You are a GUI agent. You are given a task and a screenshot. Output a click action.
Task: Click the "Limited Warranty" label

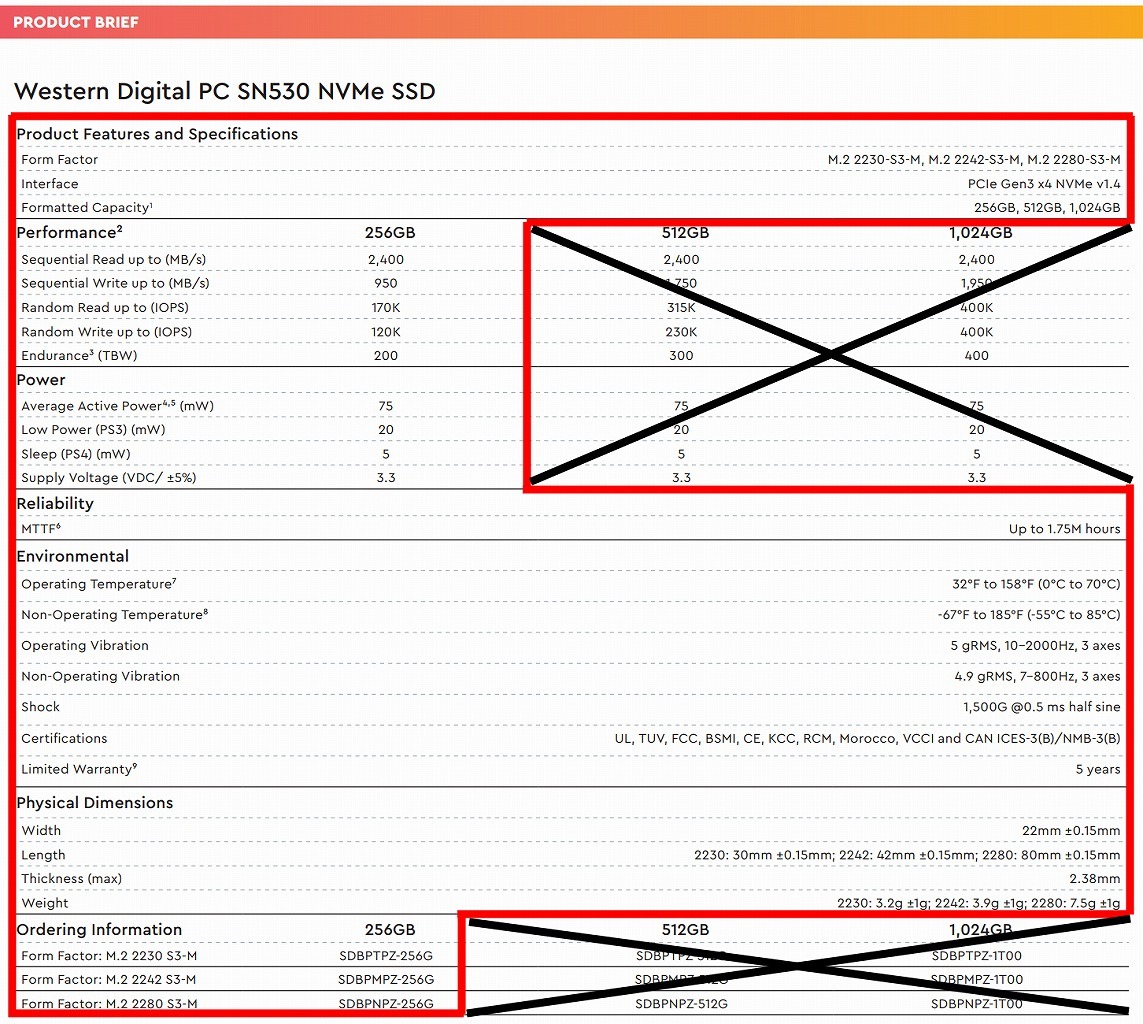pyautogui.click(x=79, y=770)
